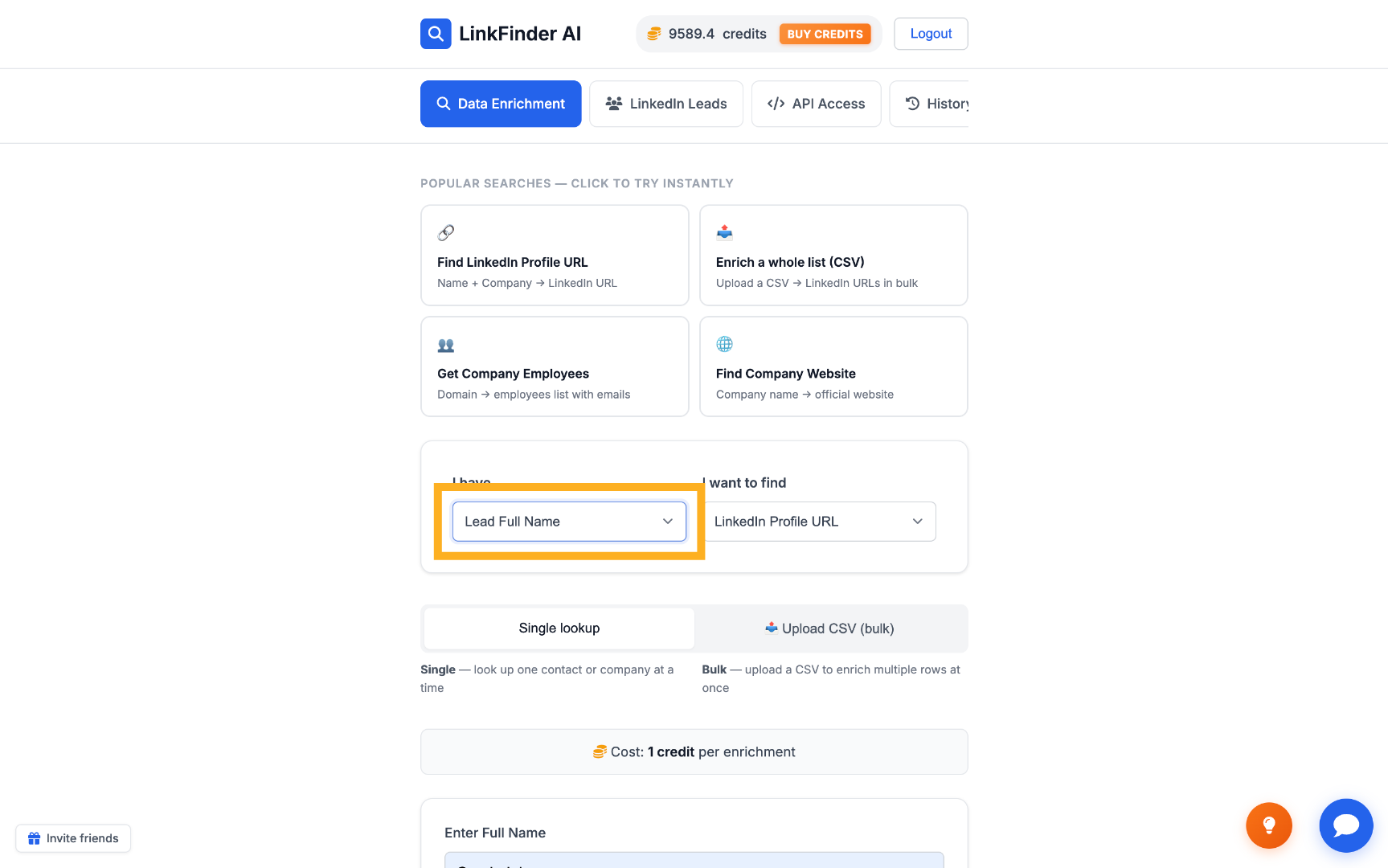This screenshot has height=868, width=1388.
Task: Try the Find LinkedIn Profile URL search card
Action: [x=555, y=256]
